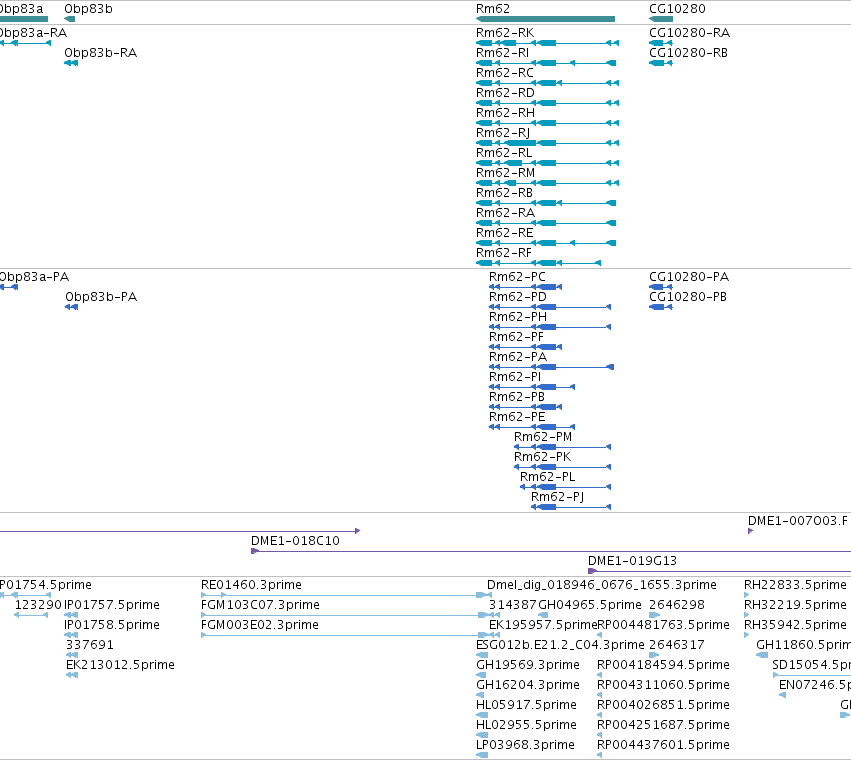The image size is (851, 760).
Task: Click EST EK213012.5prime
Action: click(72, 675)
